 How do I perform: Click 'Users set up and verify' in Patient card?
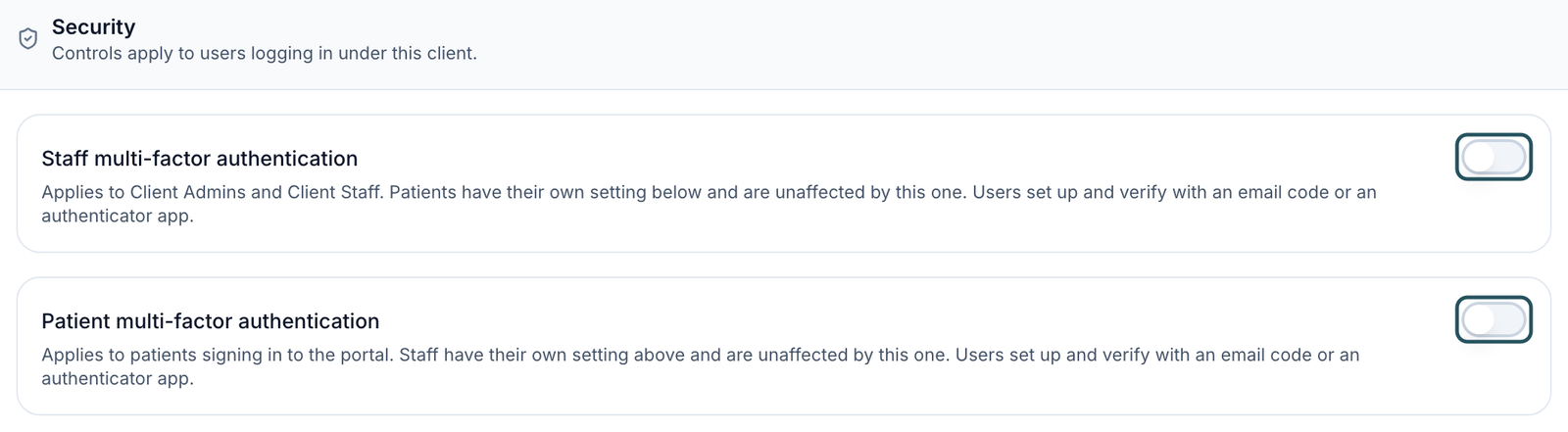pyautogui.click(x=1052, y=355)
